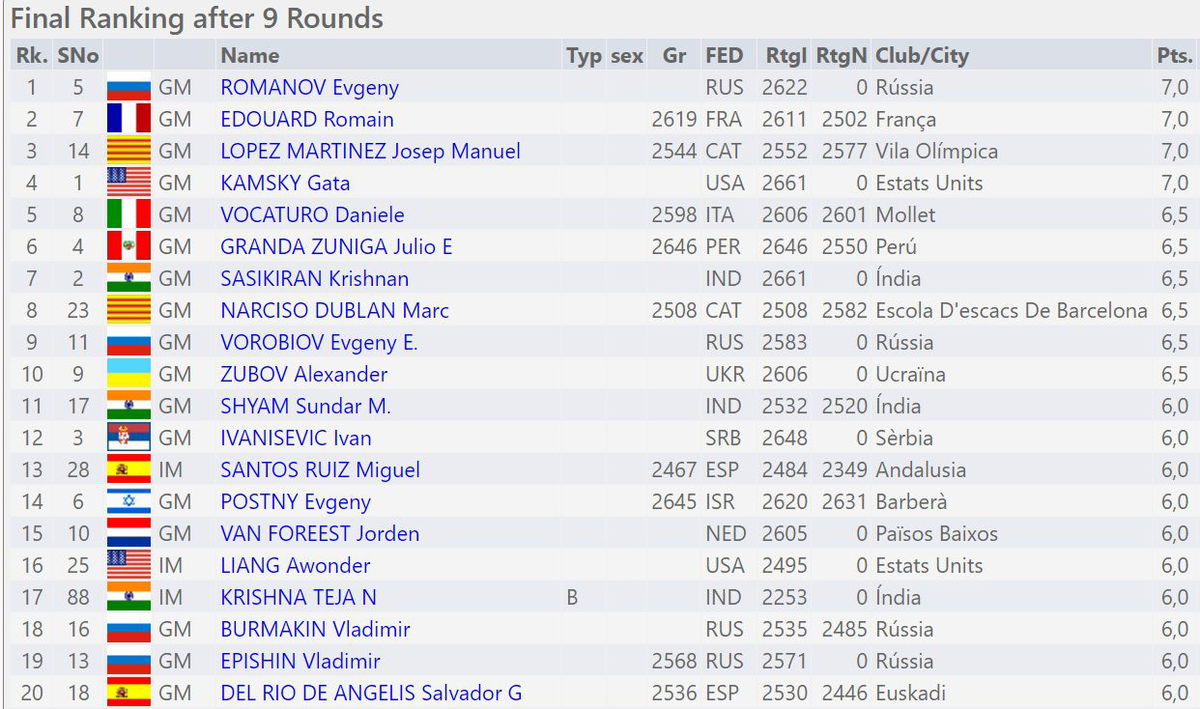
Task: Click the Dutch flag beside VAN FOREEST
Action: pos(128,534)
